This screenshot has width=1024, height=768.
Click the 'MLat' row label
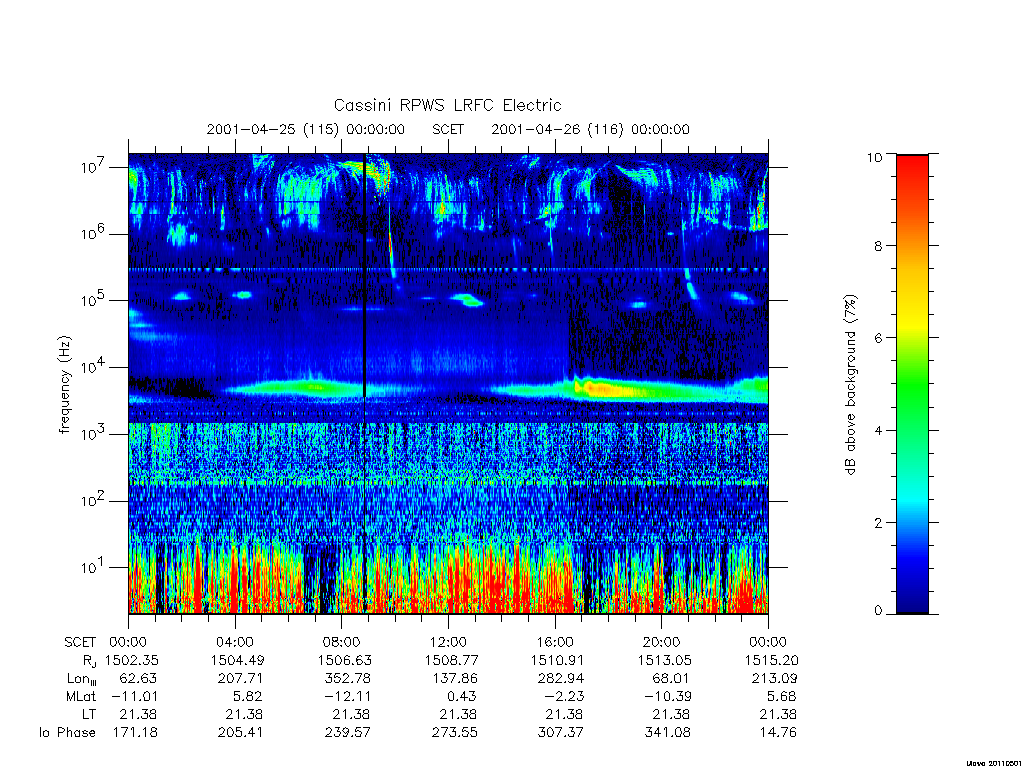(x=81, y=697)
